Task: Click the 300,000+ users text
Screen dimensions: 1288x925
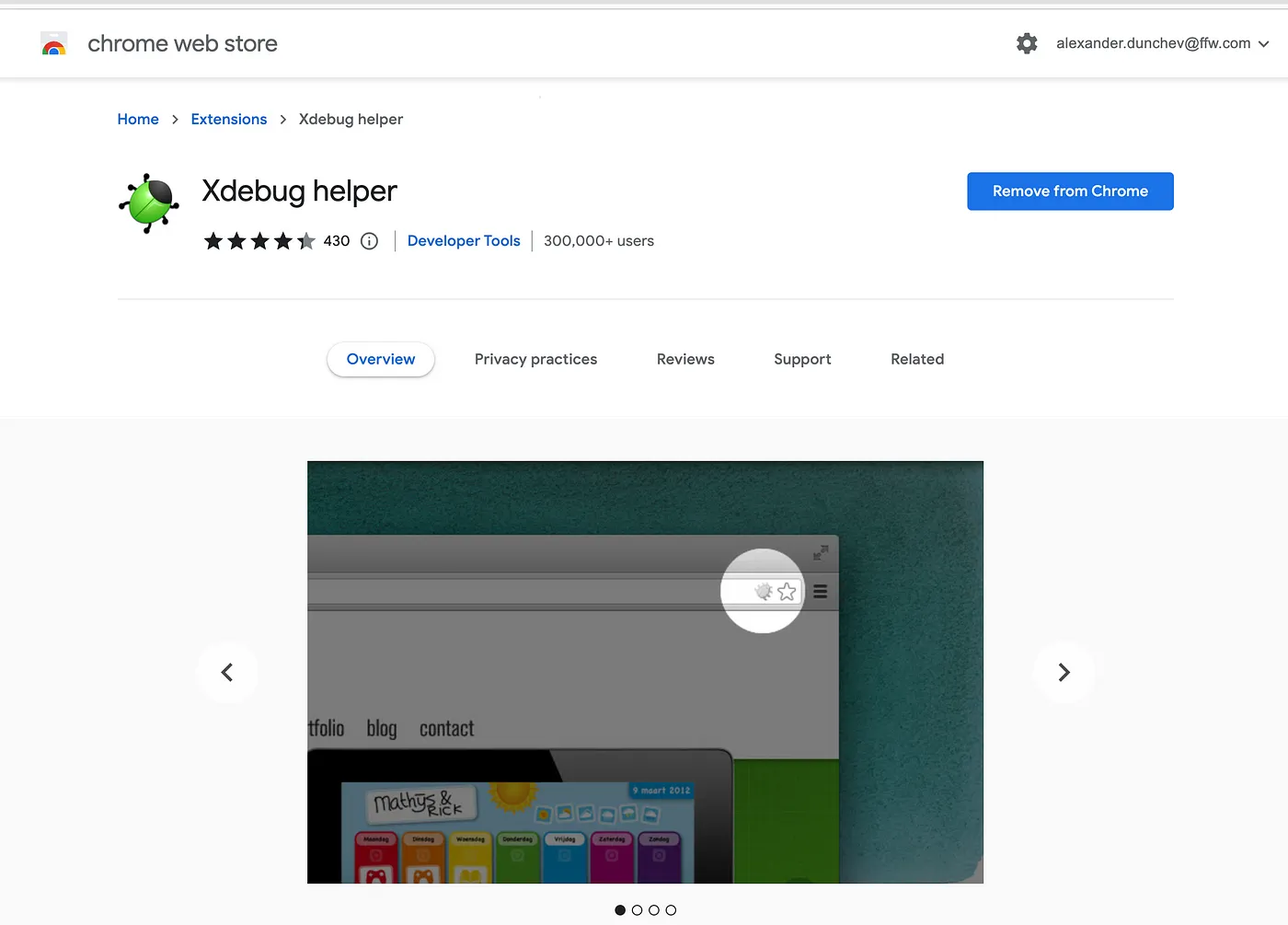Action: [599, 241]
